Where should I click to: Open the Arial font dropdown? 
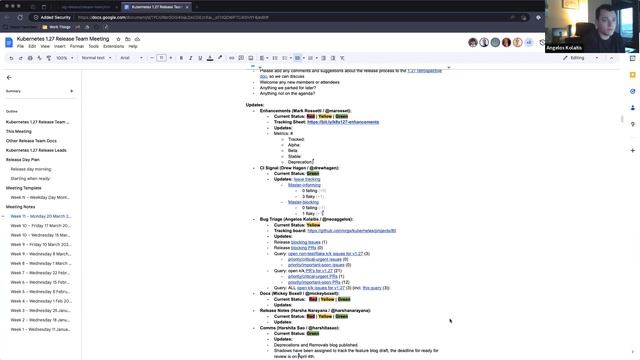pos(131,58)
